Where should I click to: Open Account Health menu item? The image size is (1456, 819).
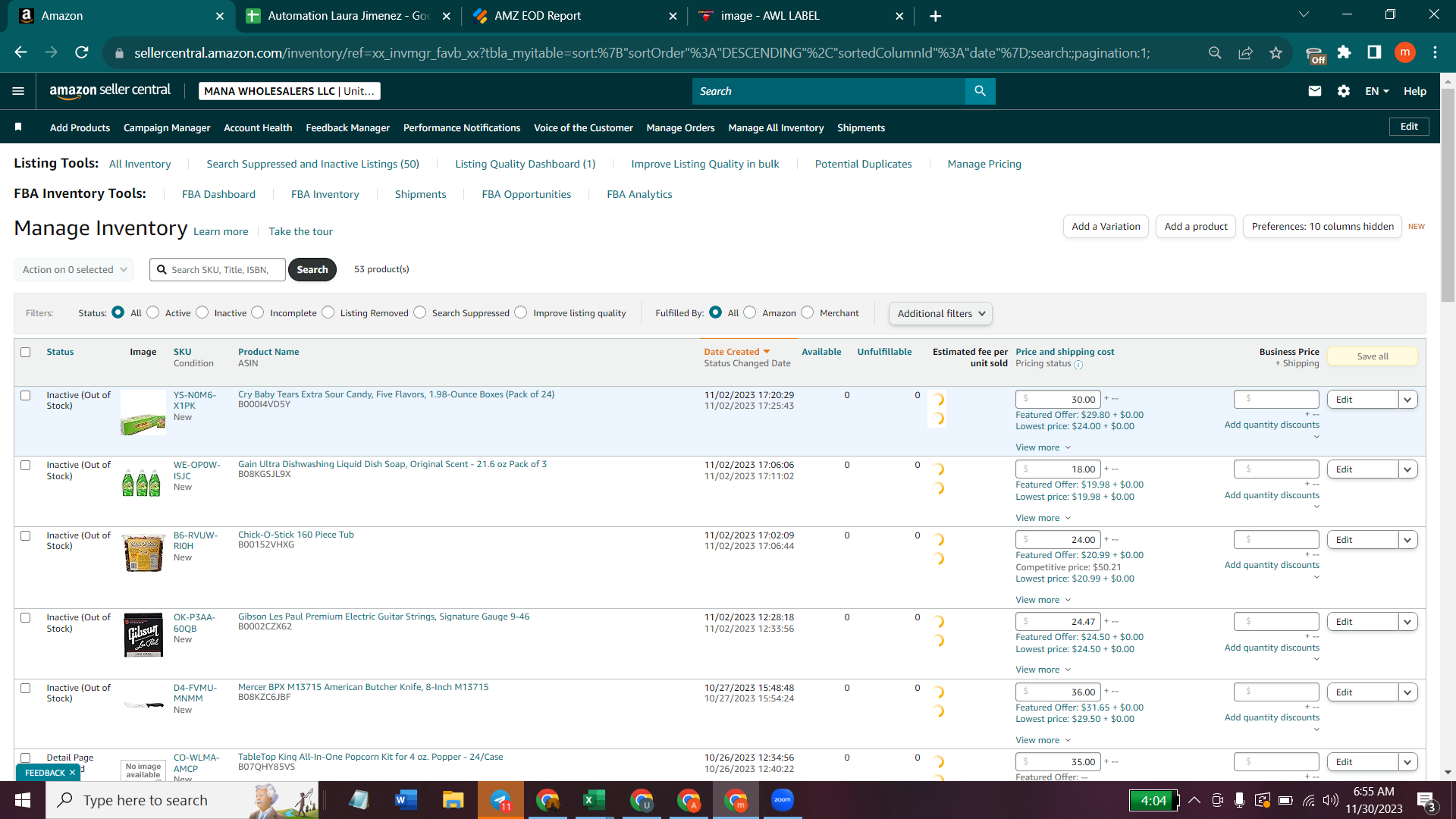pyautogui.click(x=258, y=127)
